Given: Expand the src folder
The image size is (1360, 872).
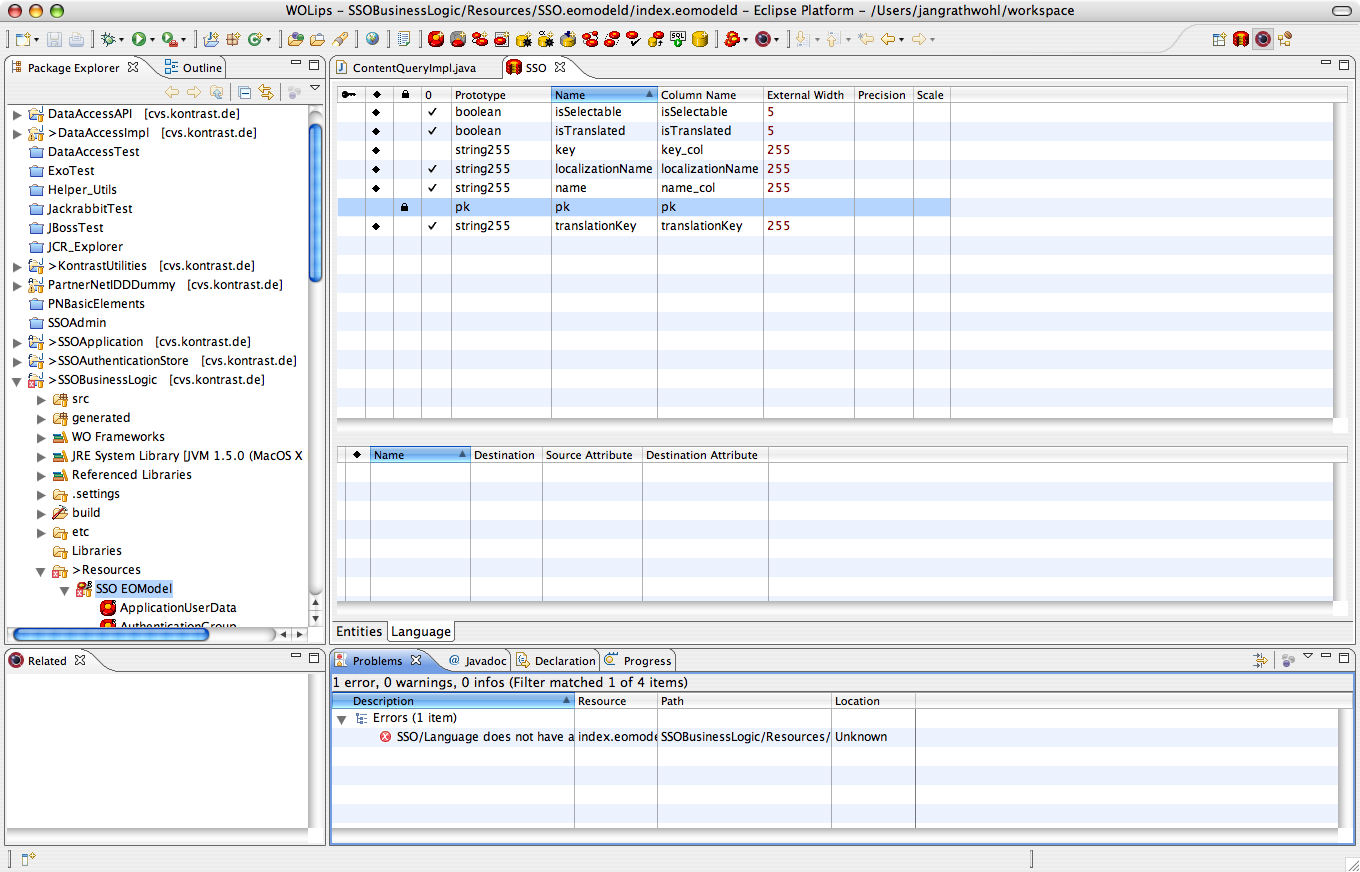Looking at the screenshot, I should tap(41, 400).
